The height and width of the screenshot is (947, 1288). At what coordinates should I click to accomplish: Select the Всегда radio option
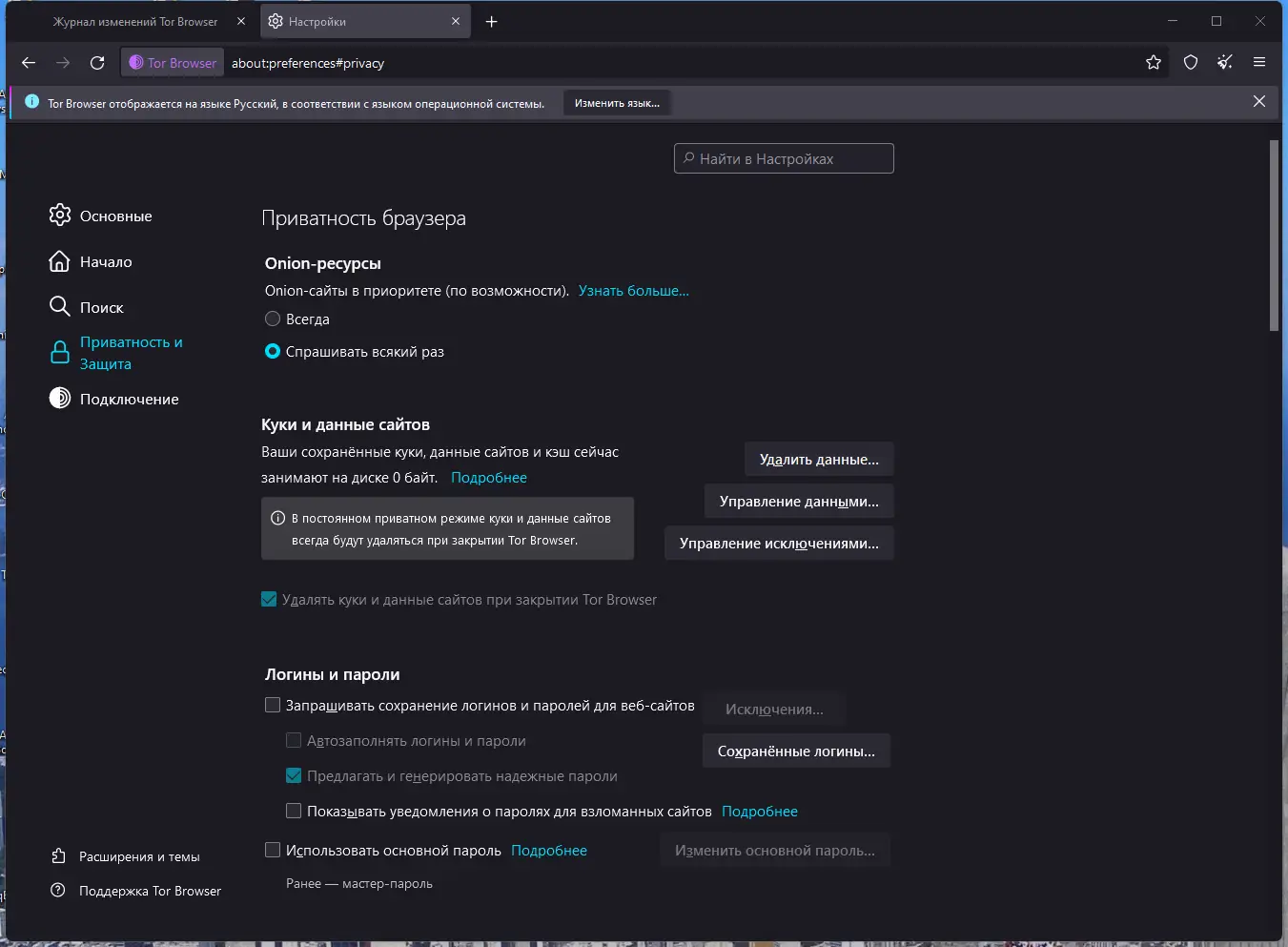(x=273, y=319)
